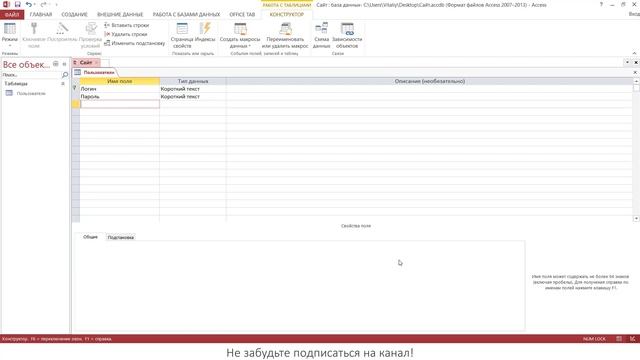Click Короткий текст type in Логин row

(193, 89)
